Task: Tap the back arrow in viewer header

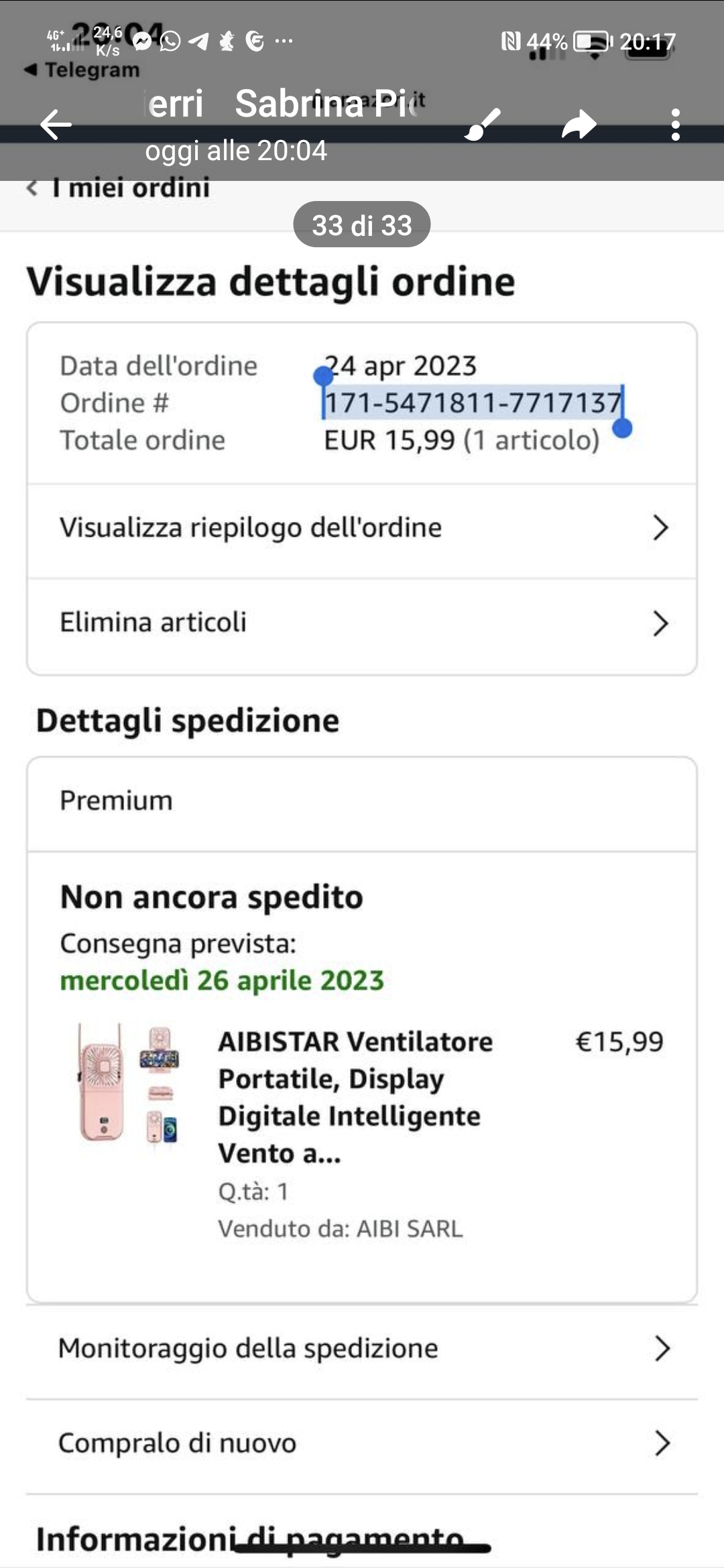Action: [56, 125]
